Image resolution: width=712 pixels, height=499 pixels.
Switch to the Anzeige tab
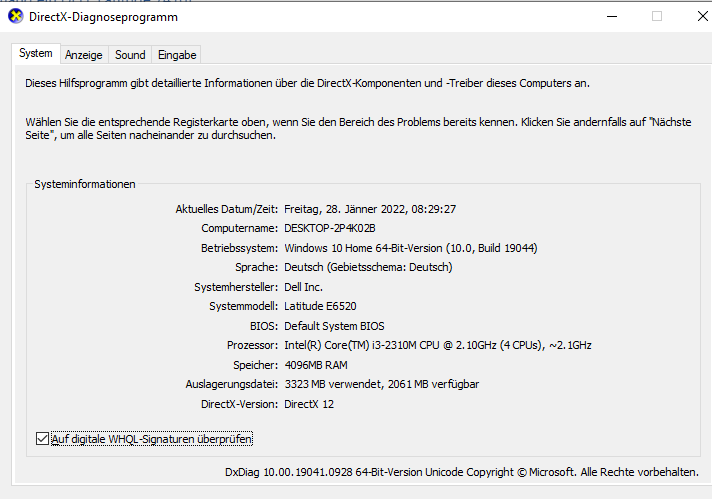[84, 55]
